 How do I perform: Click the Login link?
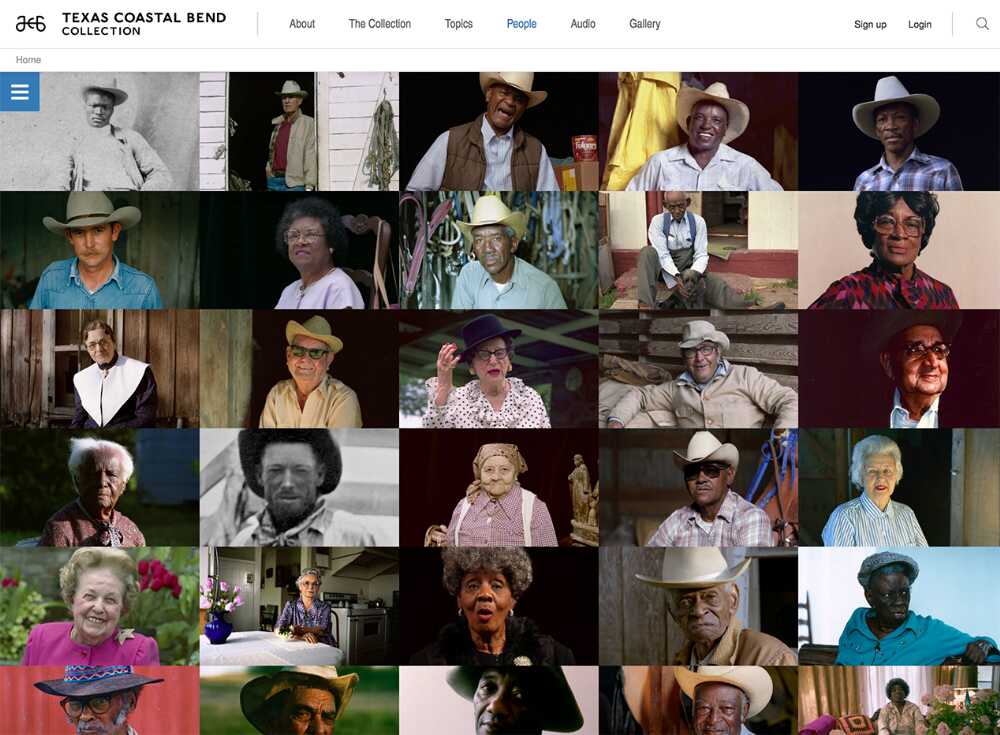pyautogui.click(x=920, y=24)
